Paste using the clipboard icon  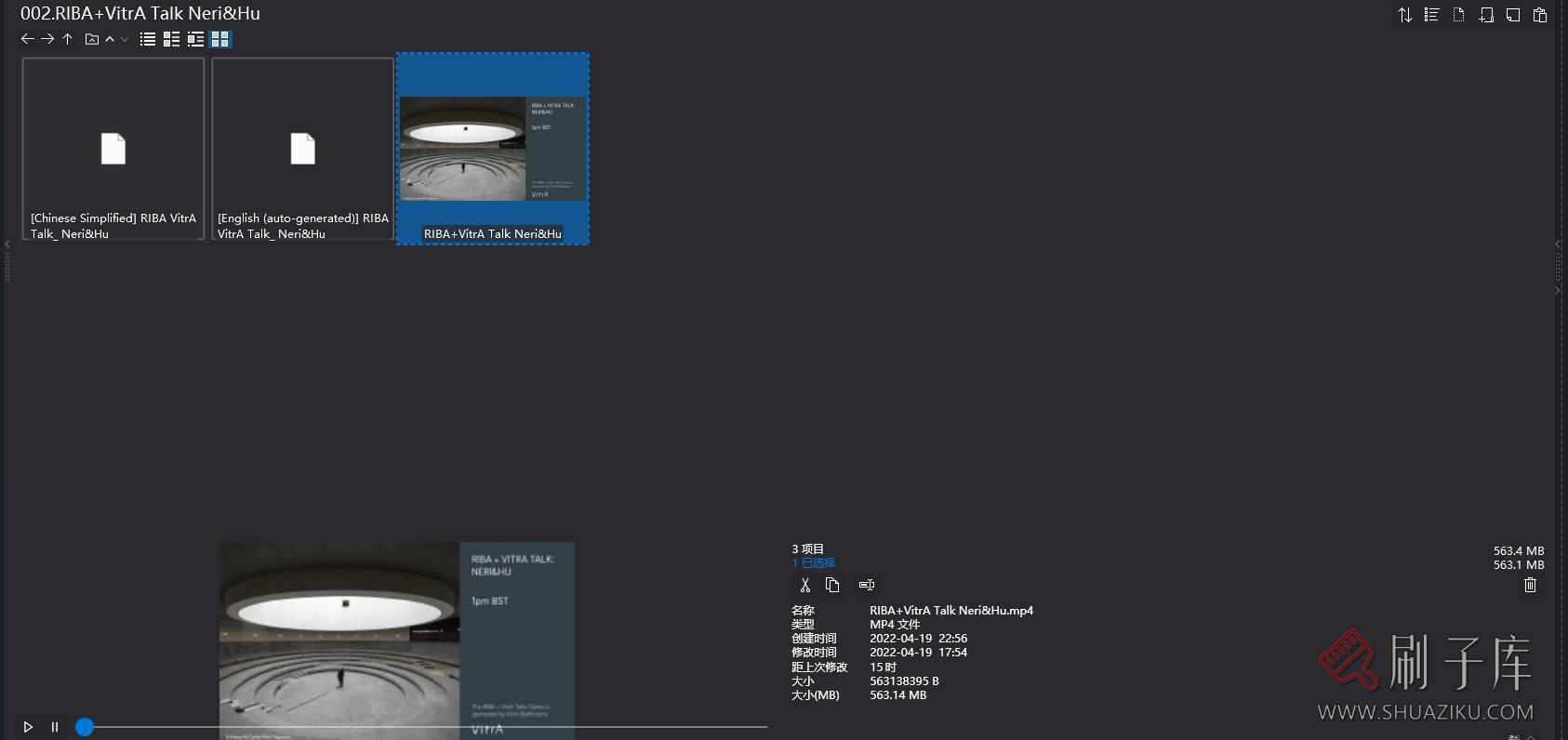click(1540, 15)
